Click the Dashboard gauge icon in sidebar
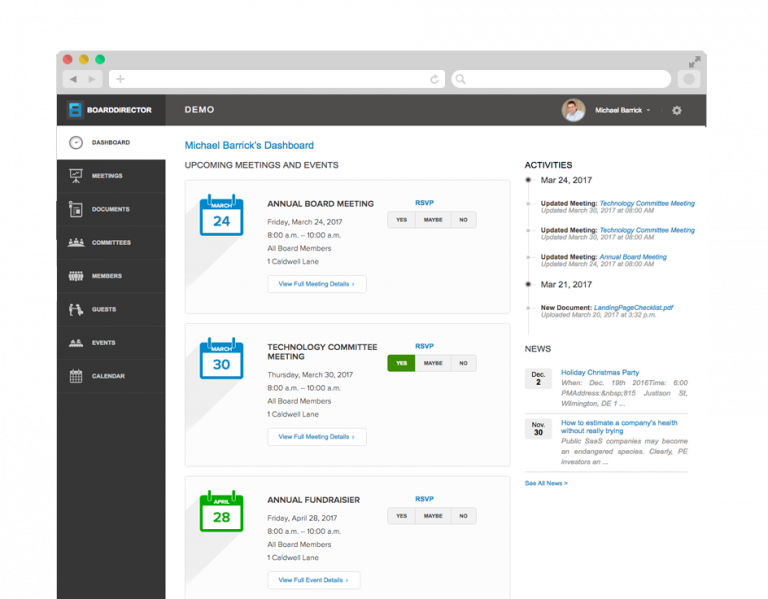The height and width of the screenshot is (599, 768). tap(75, 143)
